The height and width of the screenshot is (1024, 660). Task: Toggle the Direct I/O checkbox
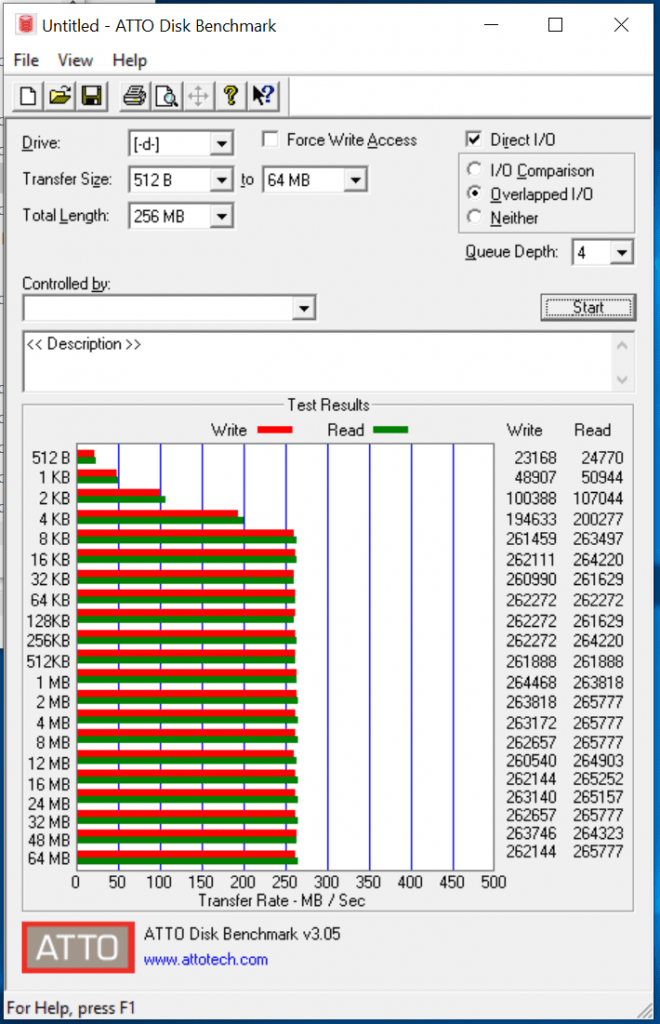coord(474,139)
